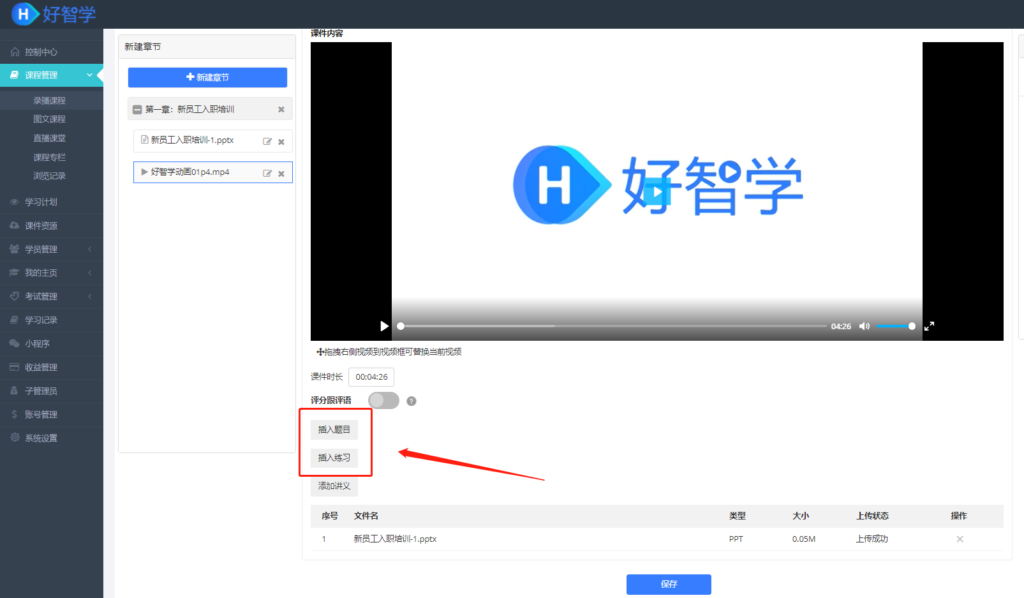Expand the 考试管理 menu arrow
This screenshot has height=598, width=1024.
pyautogui.click(x=89, y=296)
